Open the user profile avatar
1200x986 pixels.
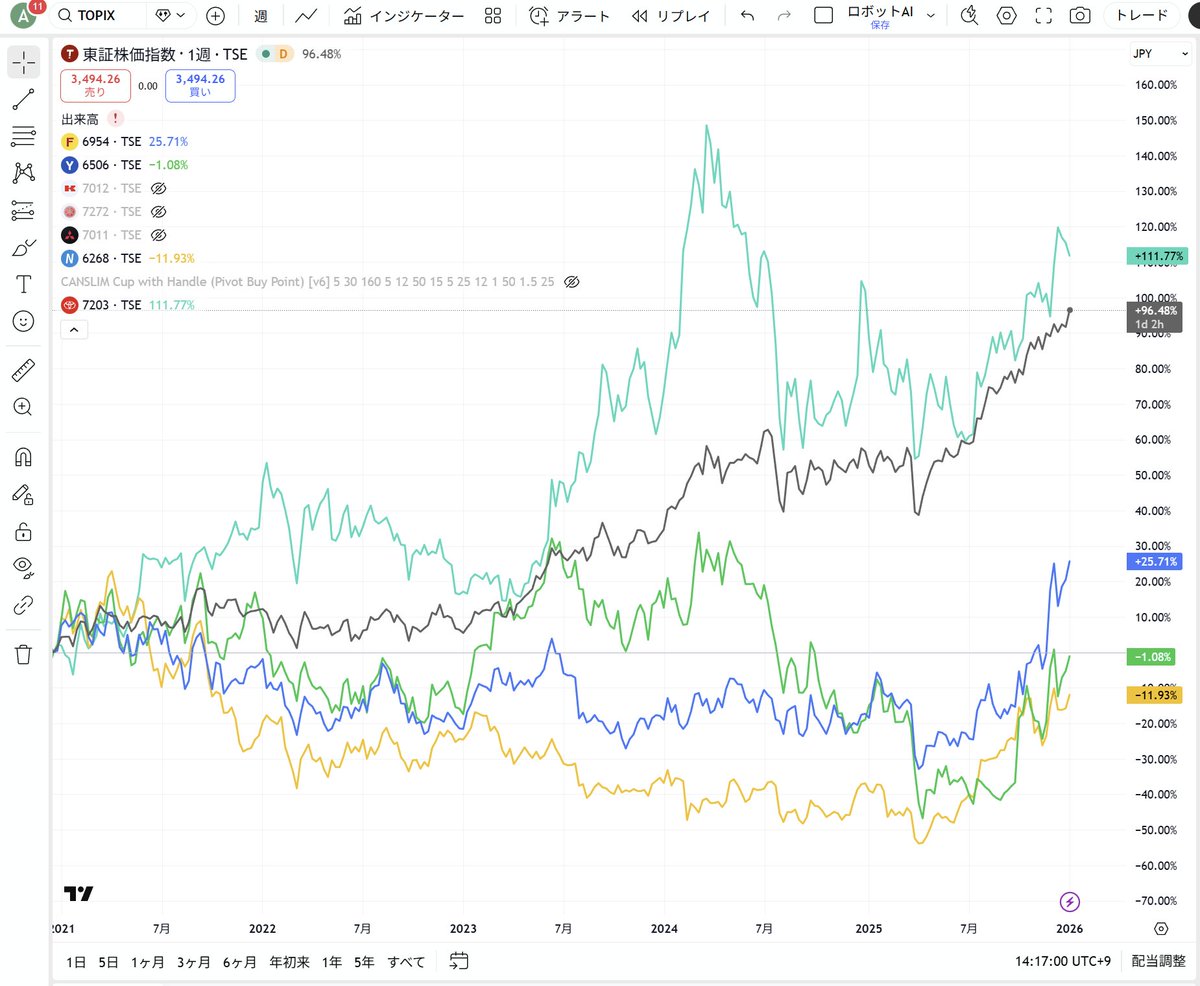(x=21, y=16)
